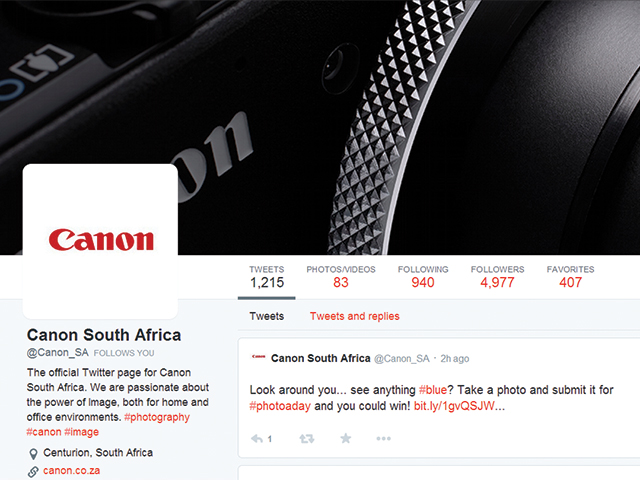640x480 pixels.
Task: Select the Tweets timeline filter
Action: tap(267, 316)
